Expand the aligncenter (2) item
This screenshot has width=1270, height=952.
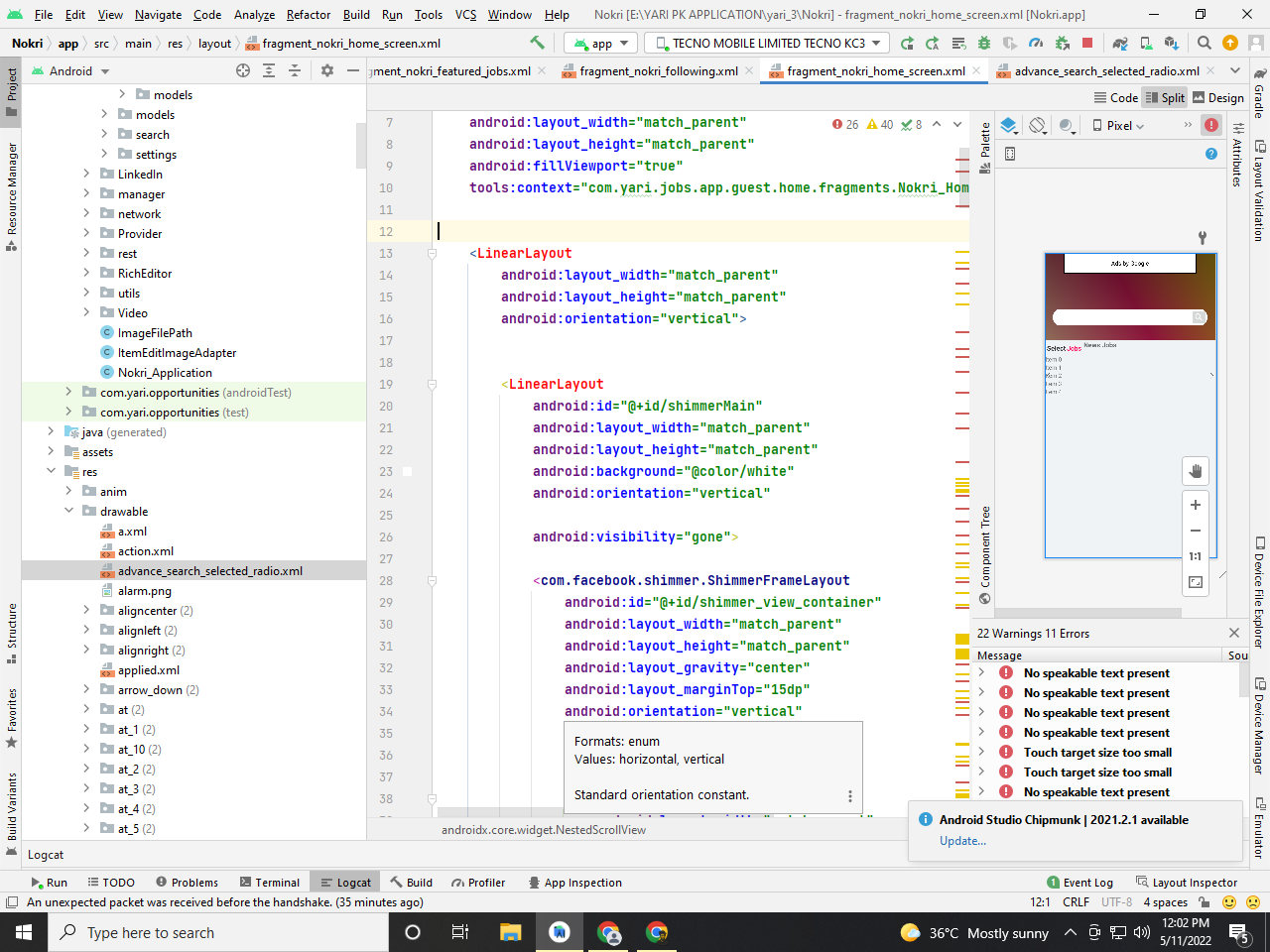pyautogui.click(x=86, y=610)
